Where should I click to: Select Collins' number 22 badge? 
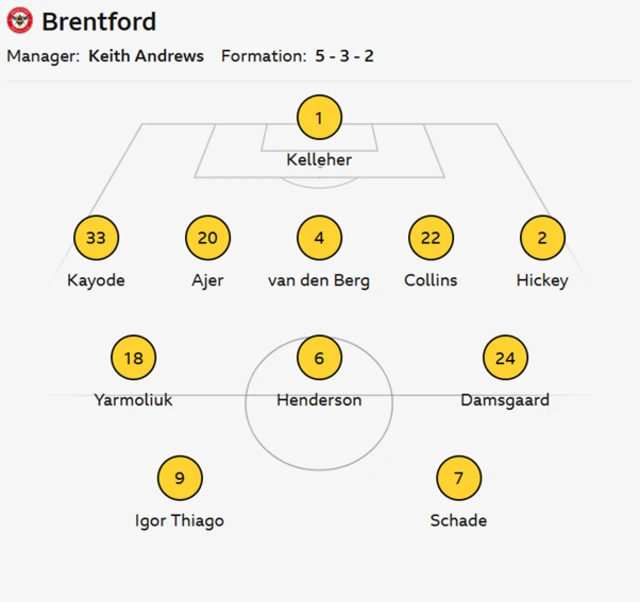point(431,238)
